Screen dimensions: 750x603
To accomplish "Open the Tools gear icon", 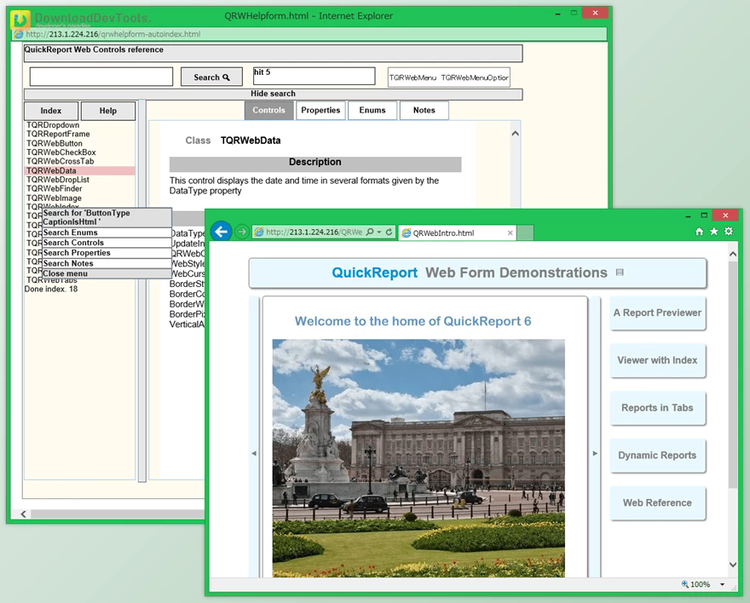I will point(728,231).
